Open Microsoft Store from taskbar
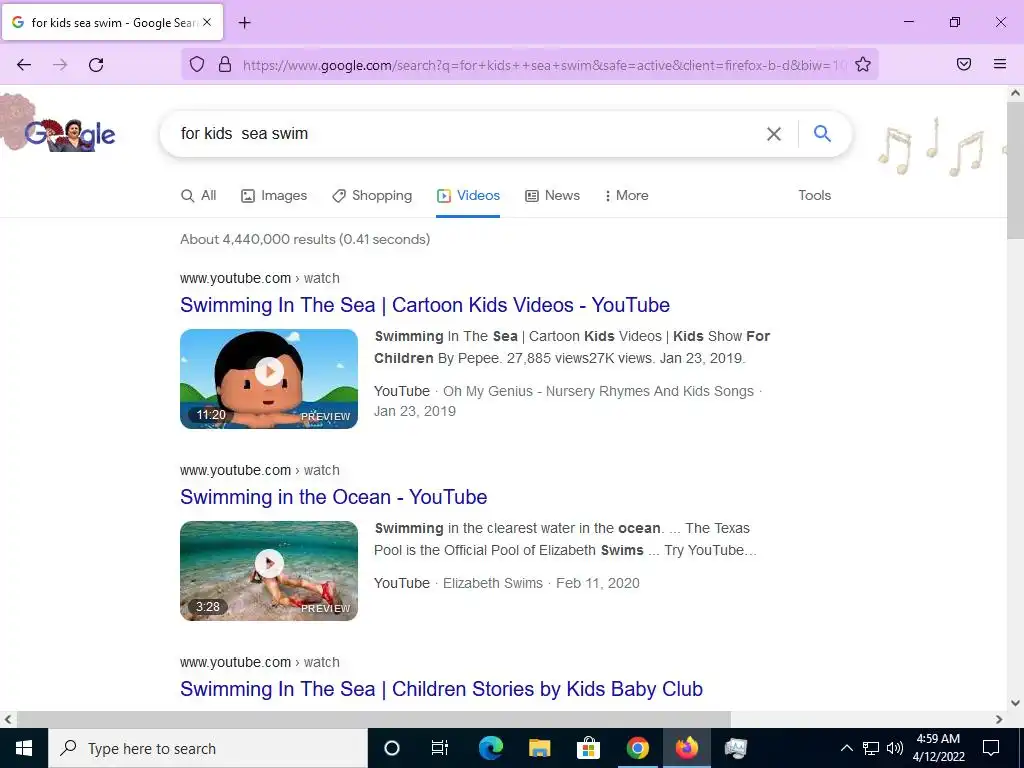 pos(588,748)
